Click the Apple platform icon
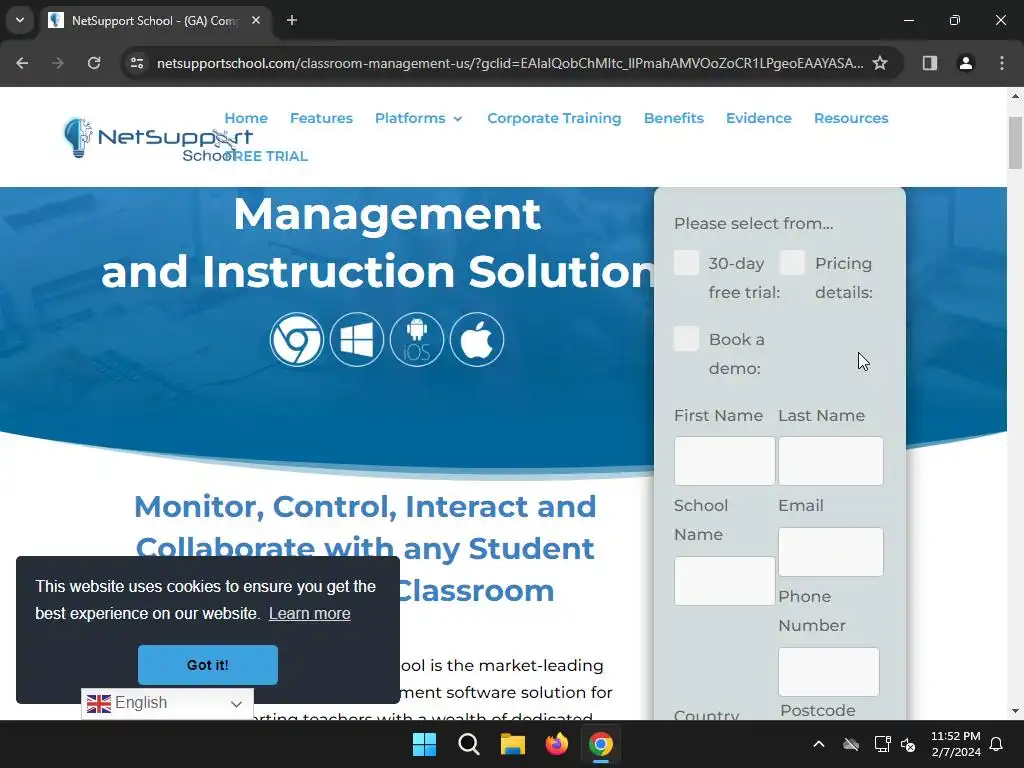 (477, 340)
